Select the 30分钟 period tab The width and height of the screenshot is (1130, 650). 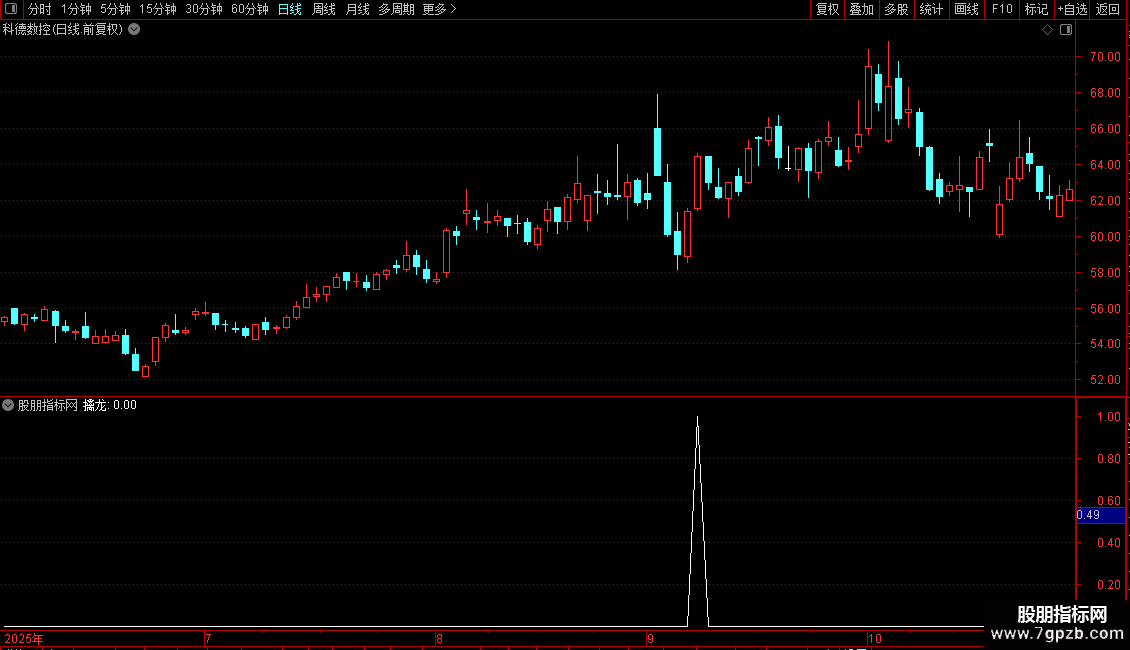203,9
